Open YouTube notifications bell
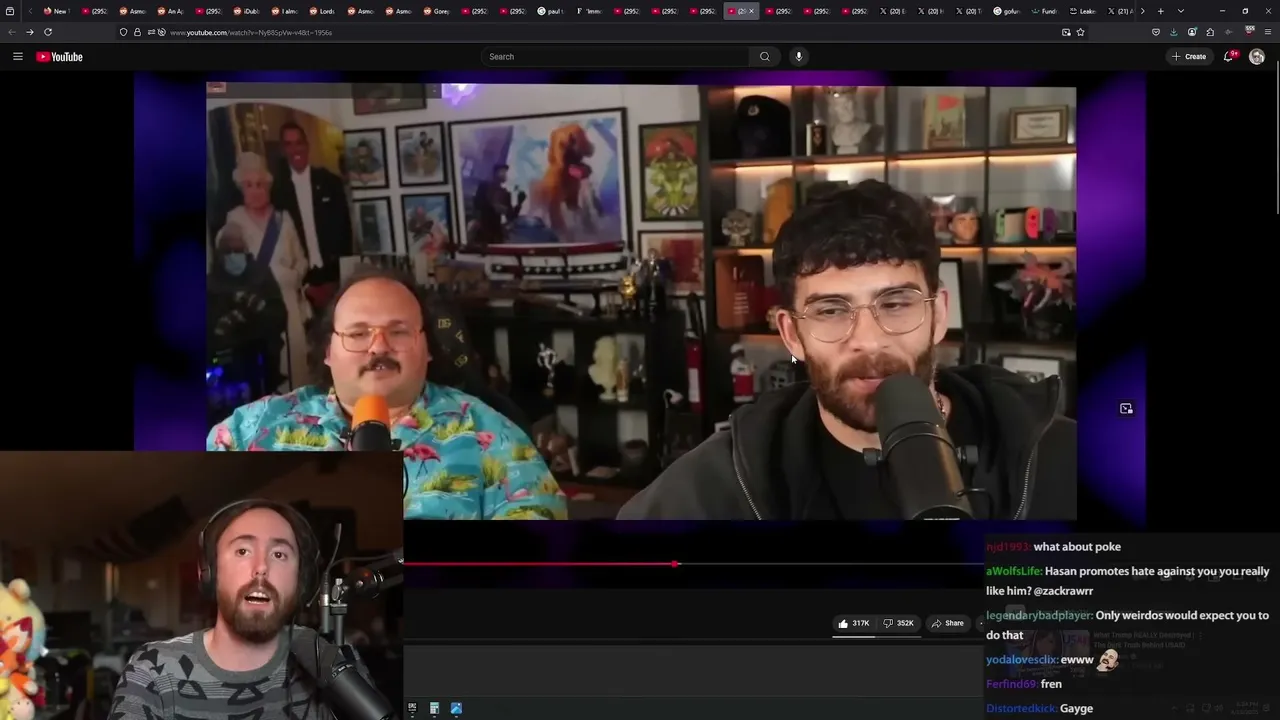 [1230, 56]
